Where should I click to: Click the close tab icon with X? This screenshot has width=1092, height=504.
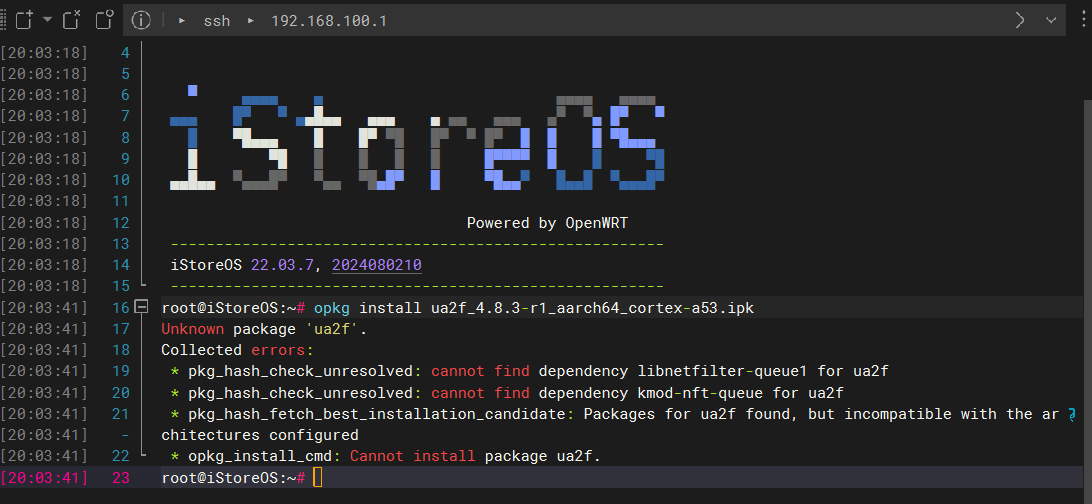pos(71,19)
